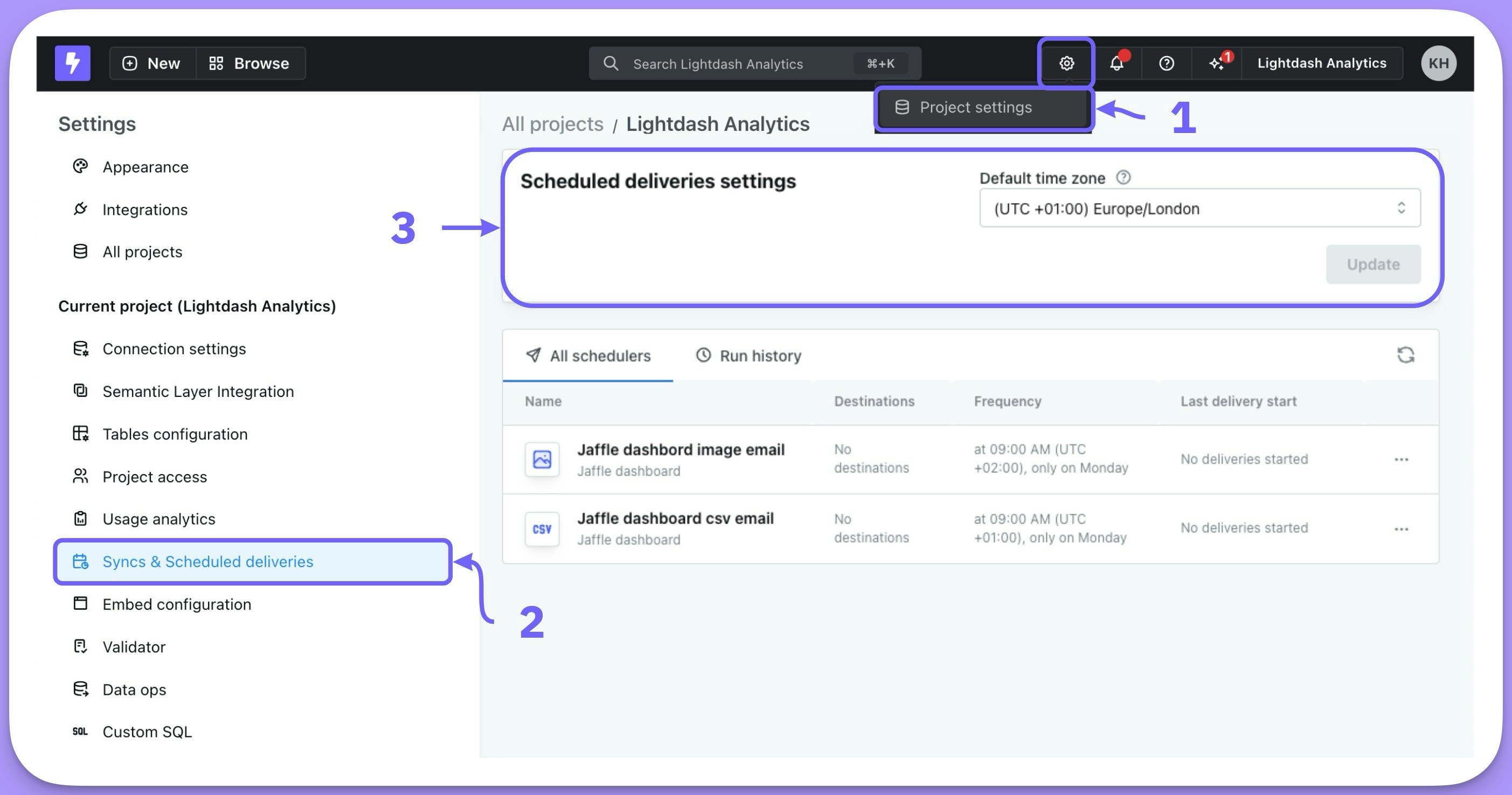Select Project settings from the dropdown menu
The image size is (1512, 795).
point(975,107)
